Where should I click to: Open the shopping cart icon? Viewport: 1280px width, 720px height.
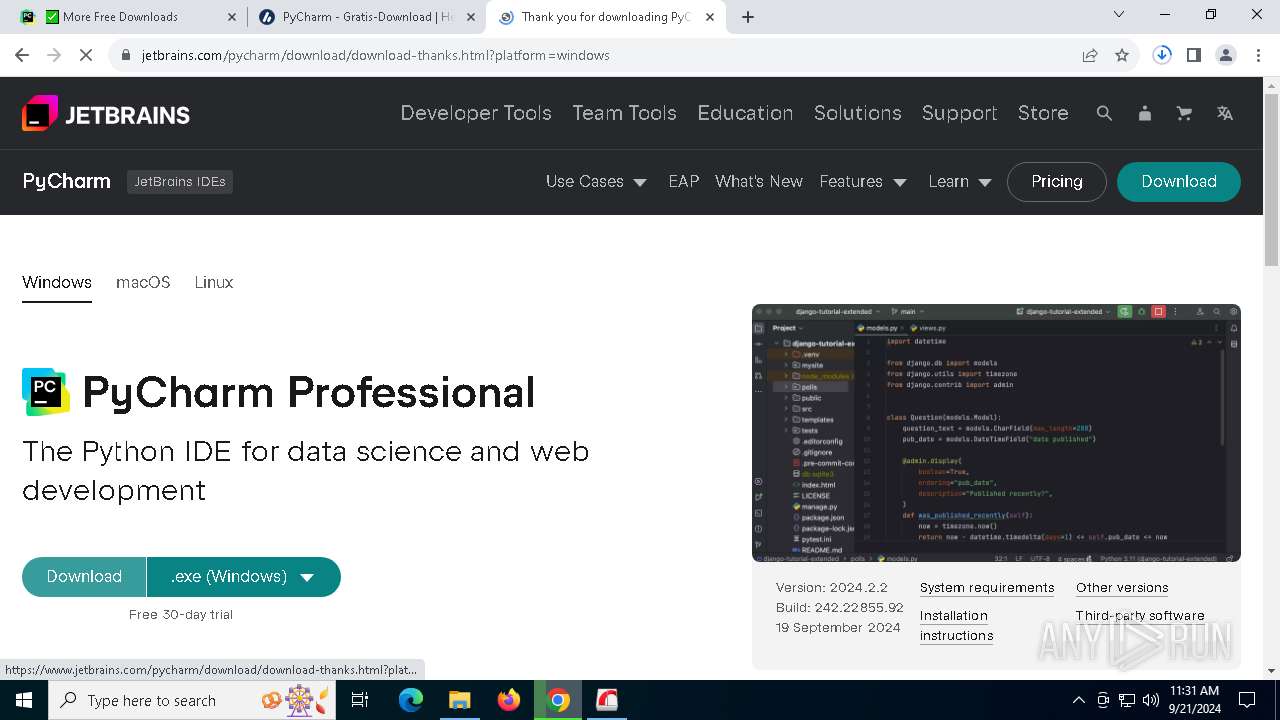[1184, 113]
